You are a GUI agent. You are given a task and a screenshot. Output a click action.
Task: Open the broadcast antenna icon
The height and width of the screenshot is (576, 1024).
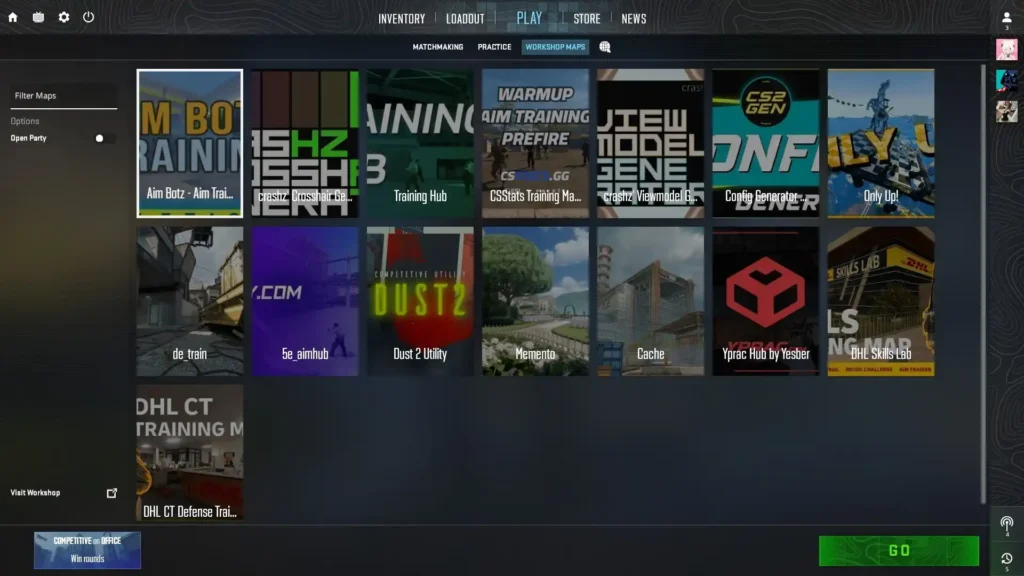1006,523
